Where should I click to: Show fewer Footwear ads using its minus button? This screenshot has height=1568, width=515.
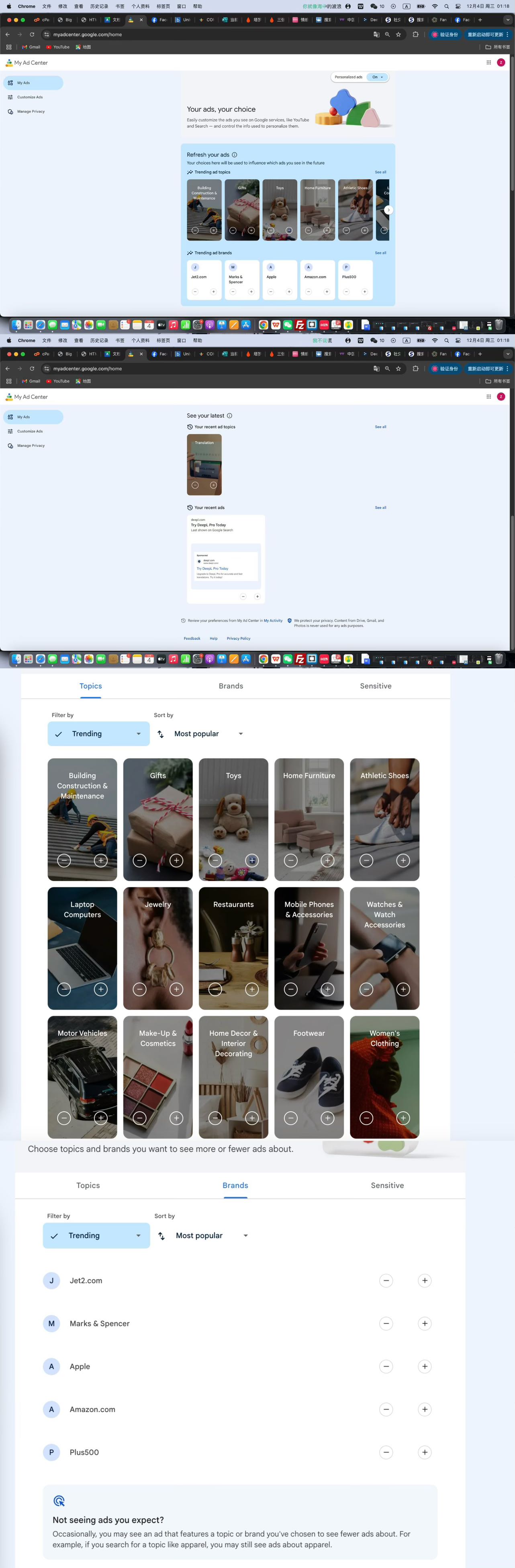[290, 1118]
